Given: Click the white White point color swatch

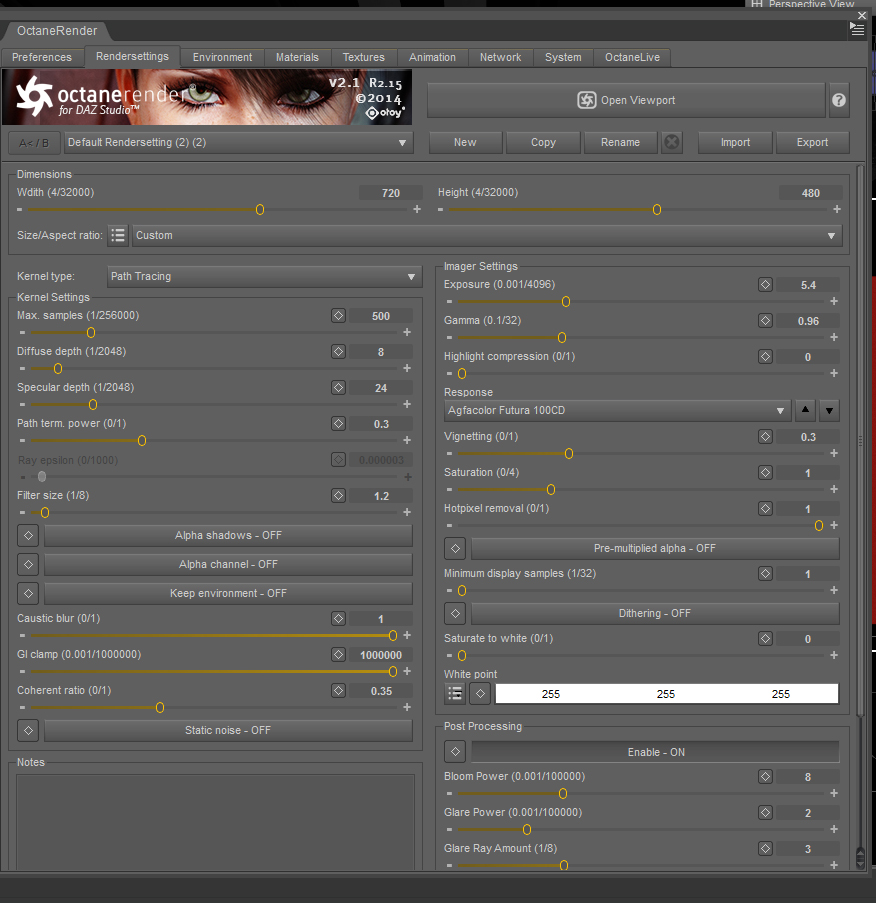Looking at the screenshot, I should [666, 694].
